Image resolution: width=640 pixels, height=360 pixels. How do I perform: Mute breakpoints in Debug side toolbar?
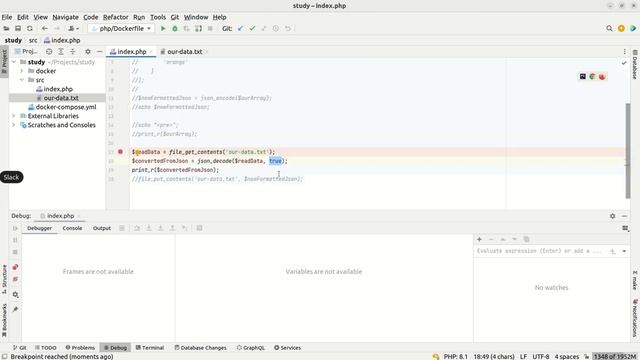coord(15,279)
